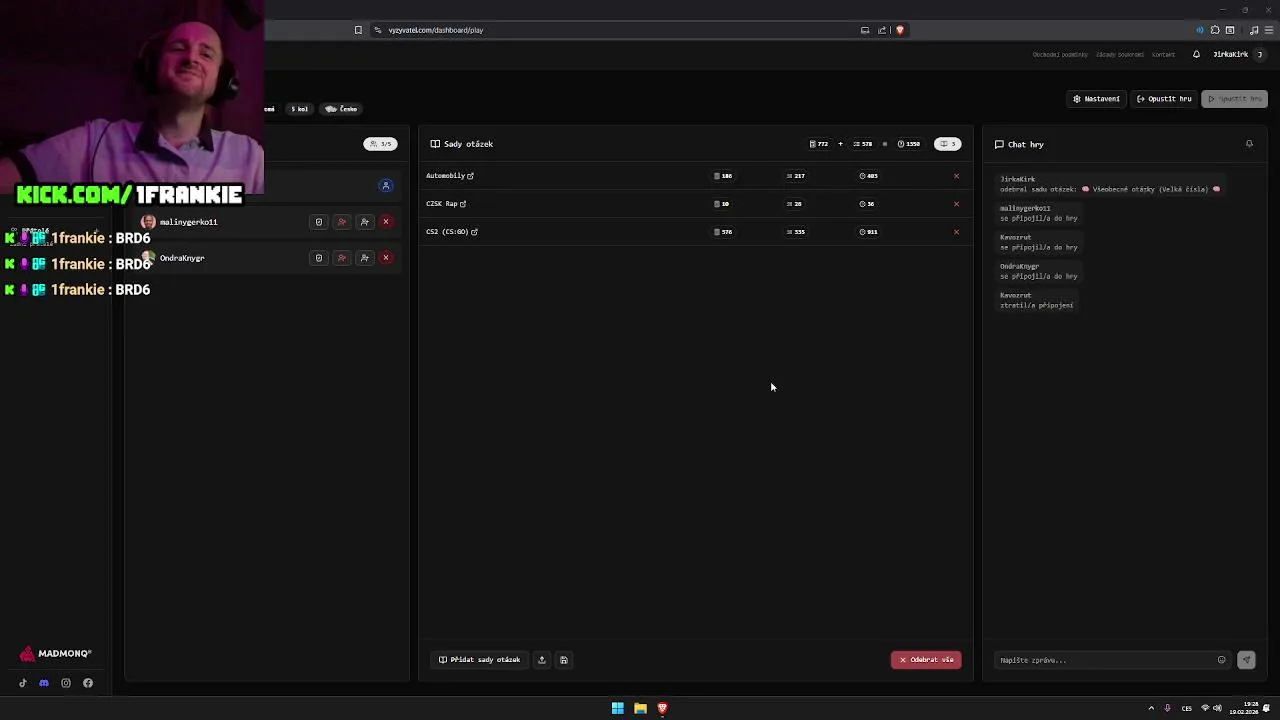Click the Instagram icon in overlay
Screen dimensions: 1280x720
(66, 683)
